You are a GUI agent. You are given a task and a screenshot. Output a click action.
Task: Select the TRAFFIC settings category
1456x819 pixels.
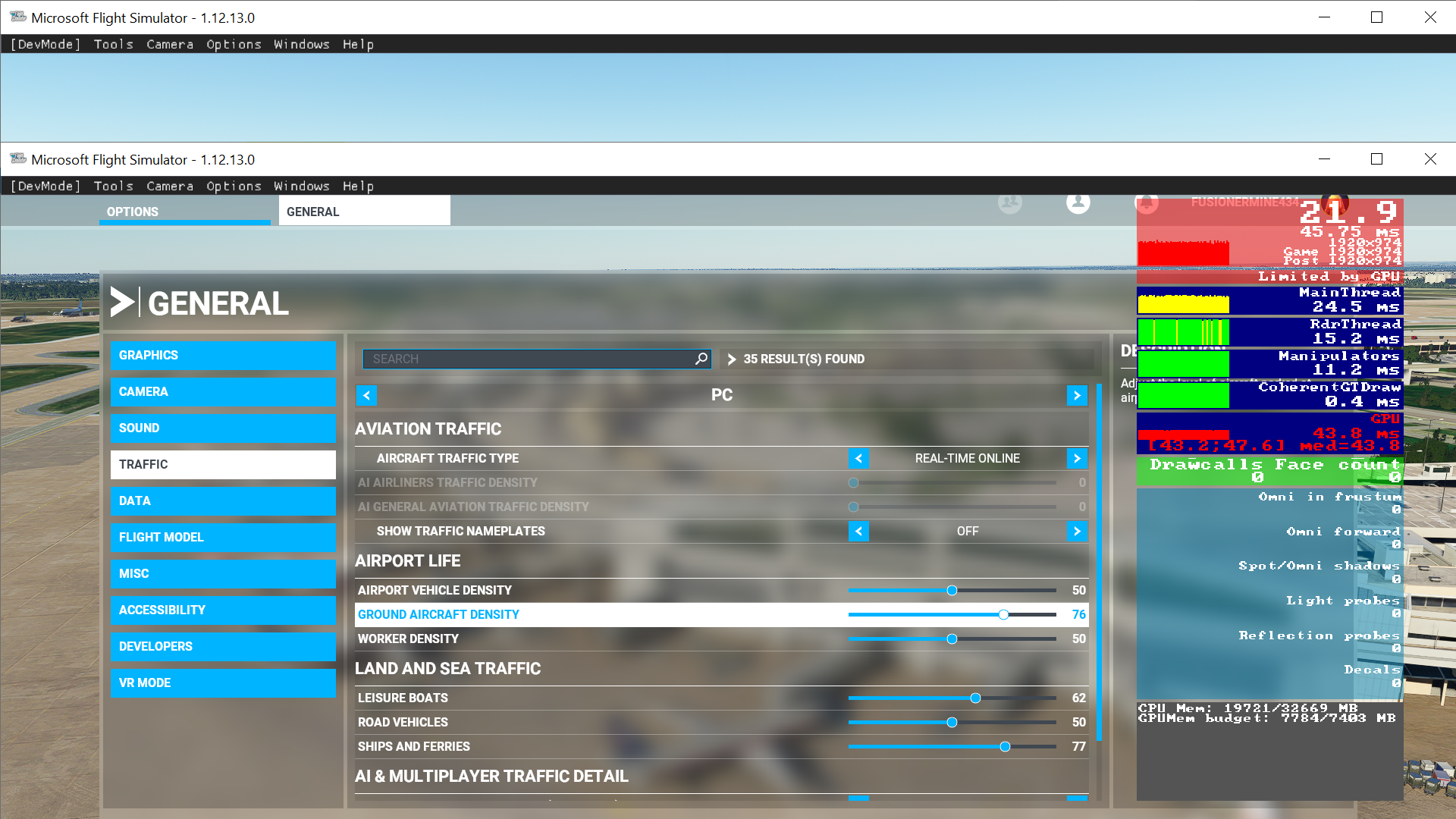tap(223, 465)
